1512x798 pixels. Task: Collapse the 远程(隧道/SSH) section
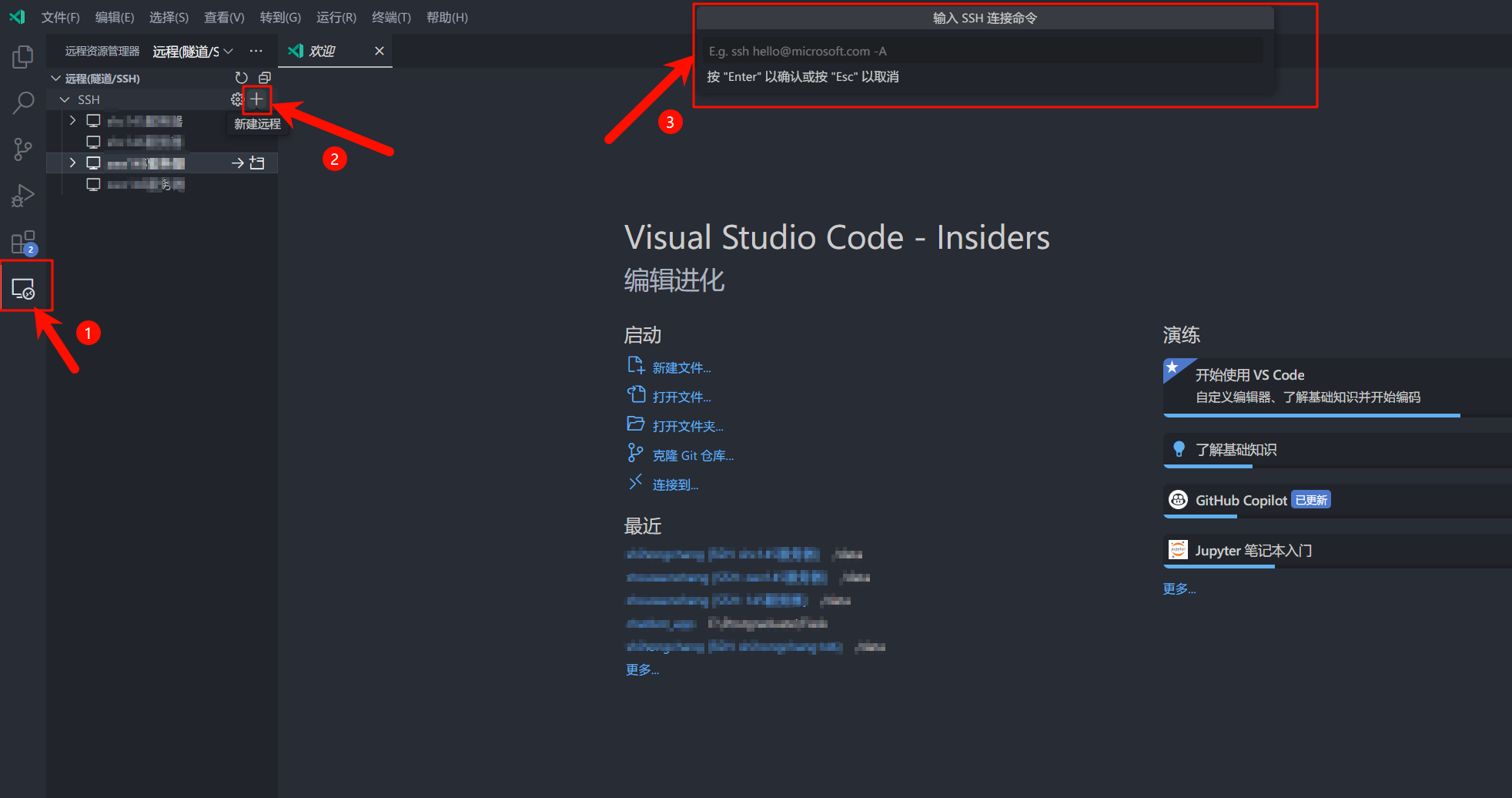pos(55,79)
